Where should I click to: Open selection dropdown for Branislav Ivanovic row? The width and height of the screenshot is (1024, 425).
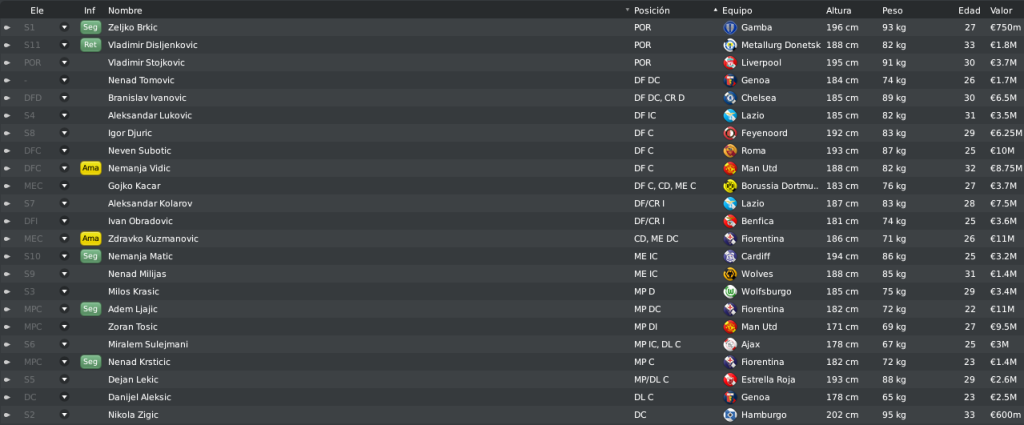(64, 98)
